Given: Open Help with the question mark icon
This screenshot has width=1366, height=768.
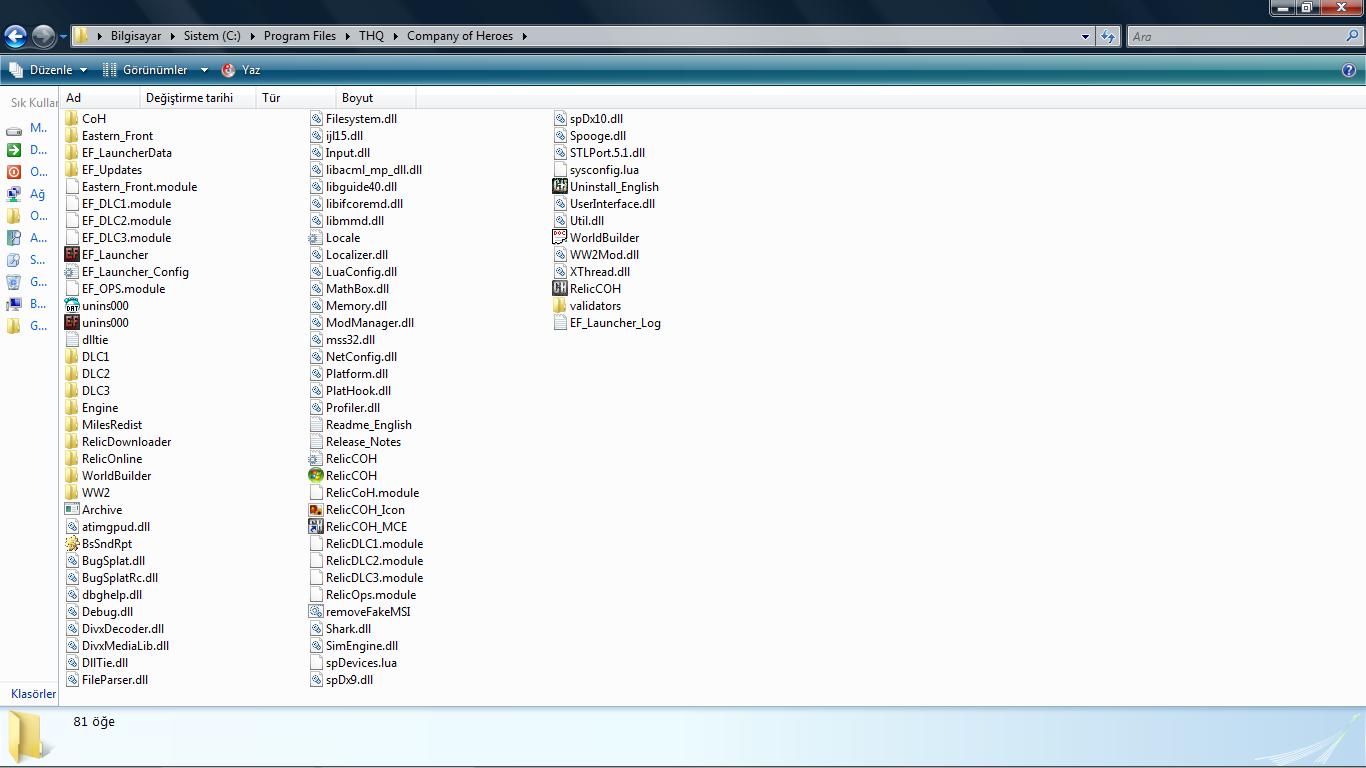Looking at the screenshot, I should (x=1349, y=70).
